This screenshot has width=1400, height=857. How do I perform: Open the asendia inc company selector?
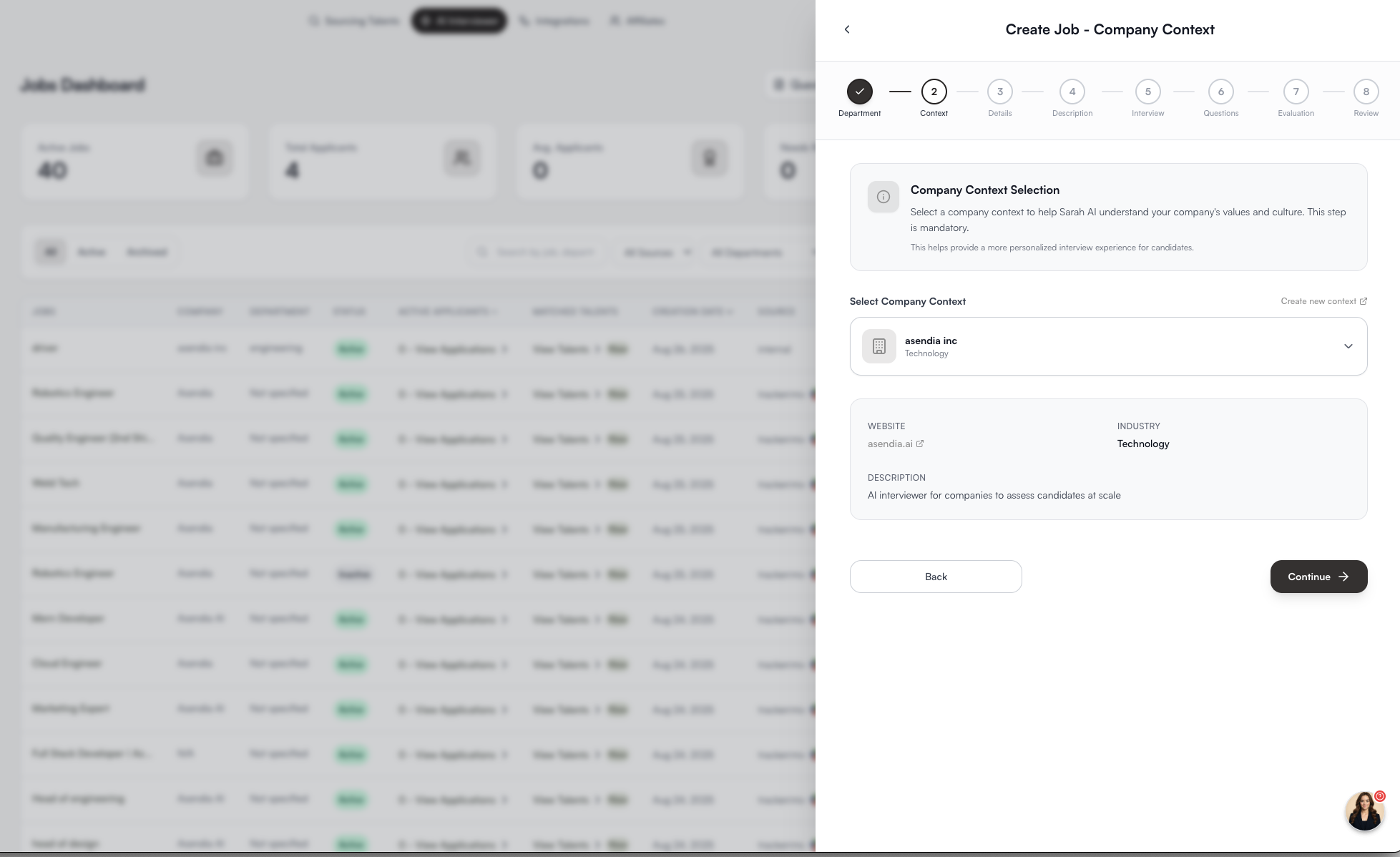click(1107, 346)
